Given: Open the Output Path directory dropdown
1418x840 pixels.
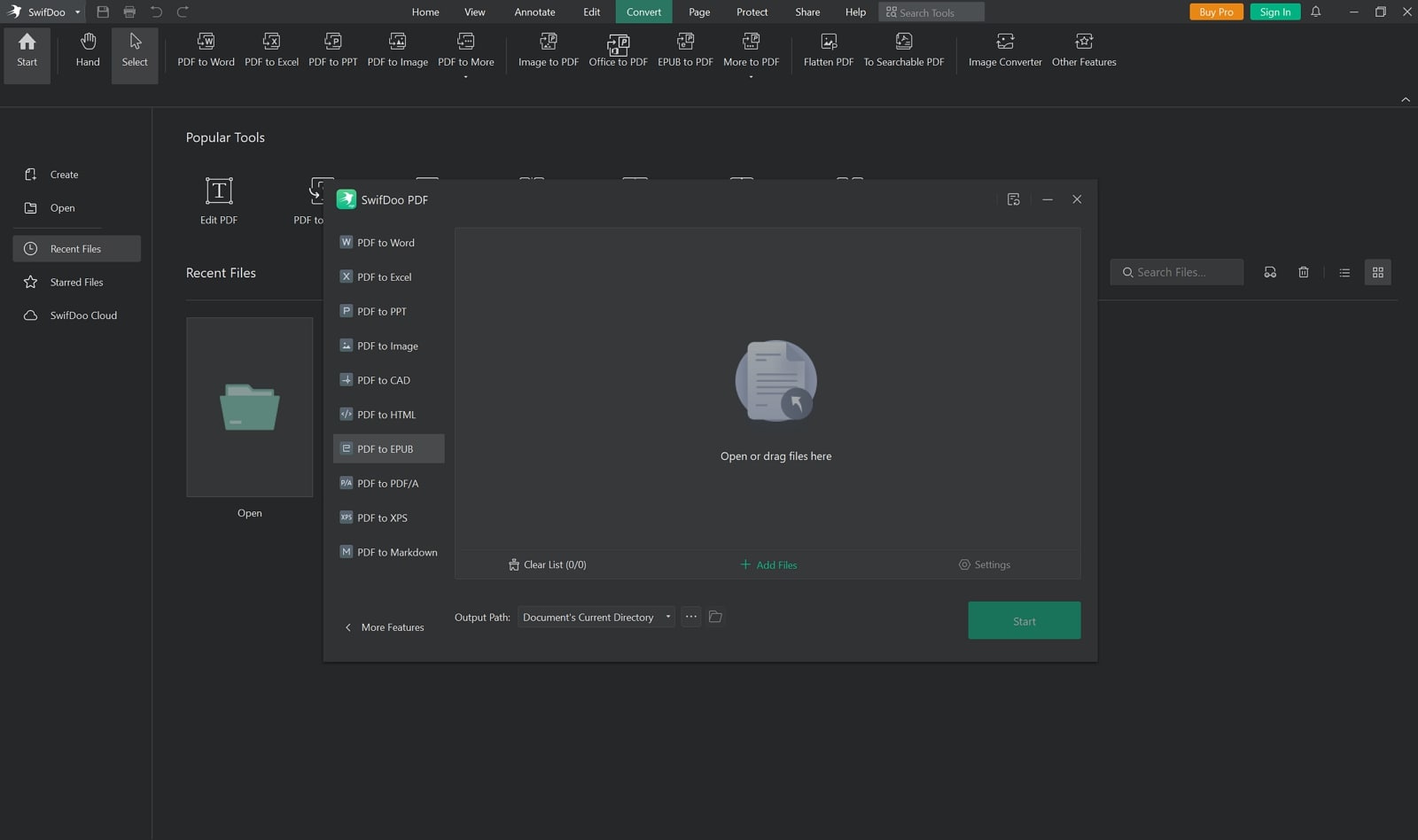Looking at the screenshot, I should coord(596,618).
